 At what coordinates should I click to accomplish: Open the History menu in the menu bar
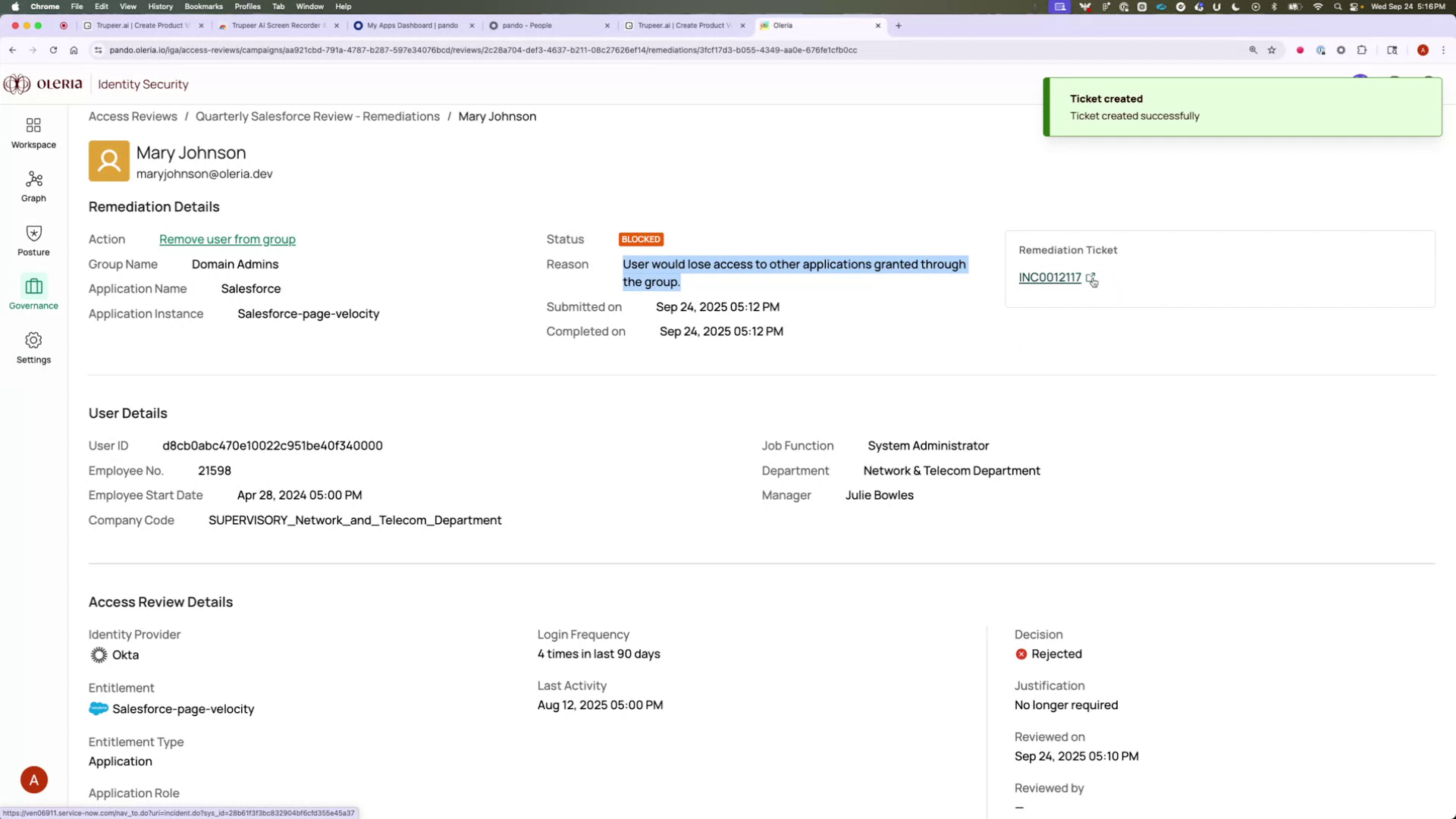coord(160,6)
